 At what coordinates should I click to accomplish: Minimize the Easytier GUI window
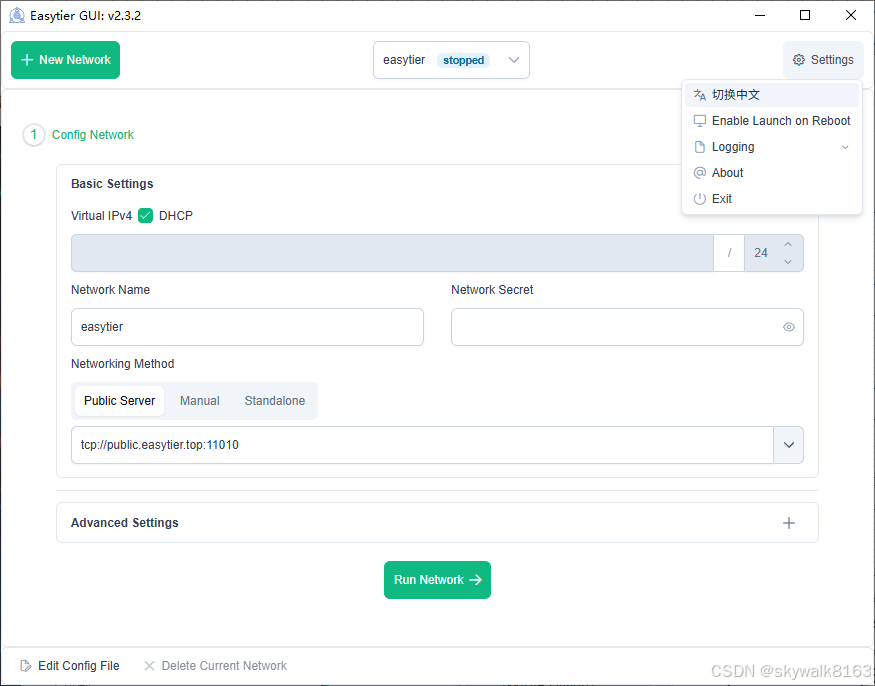click(759, 15)
